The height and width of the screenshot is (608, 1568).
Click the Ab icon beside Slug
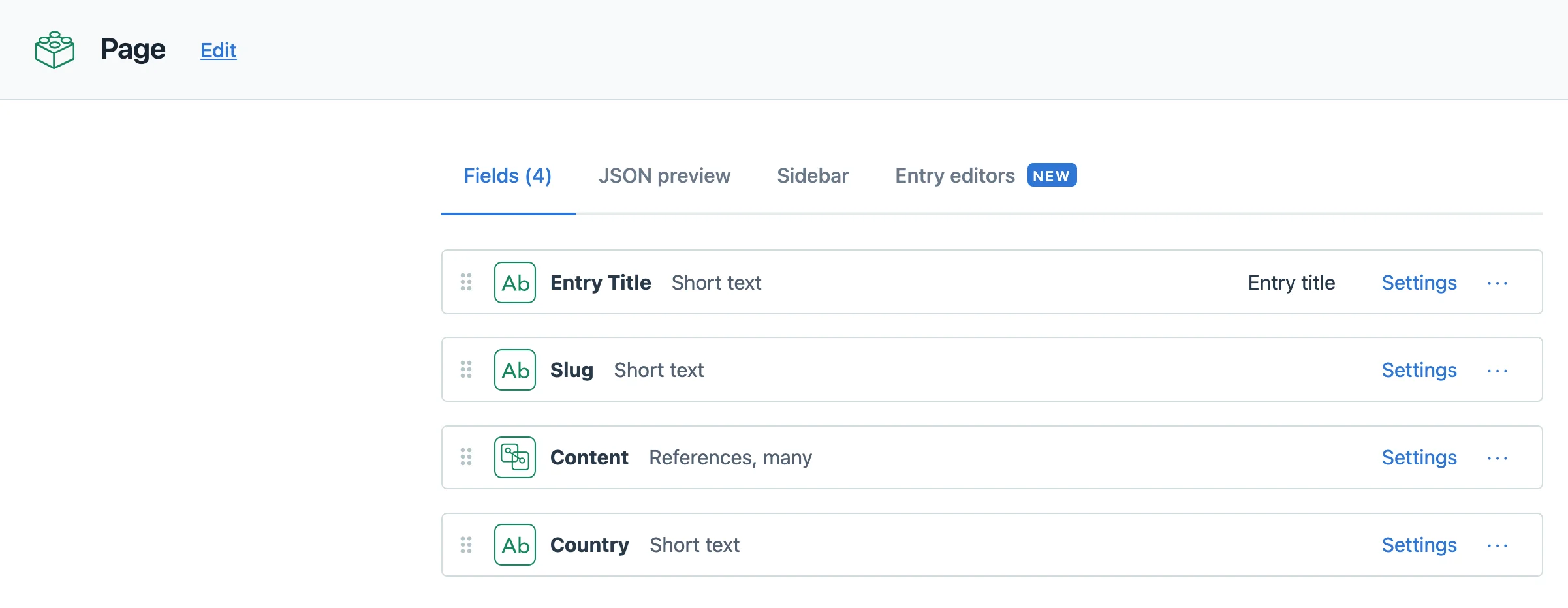coord(514,370)
